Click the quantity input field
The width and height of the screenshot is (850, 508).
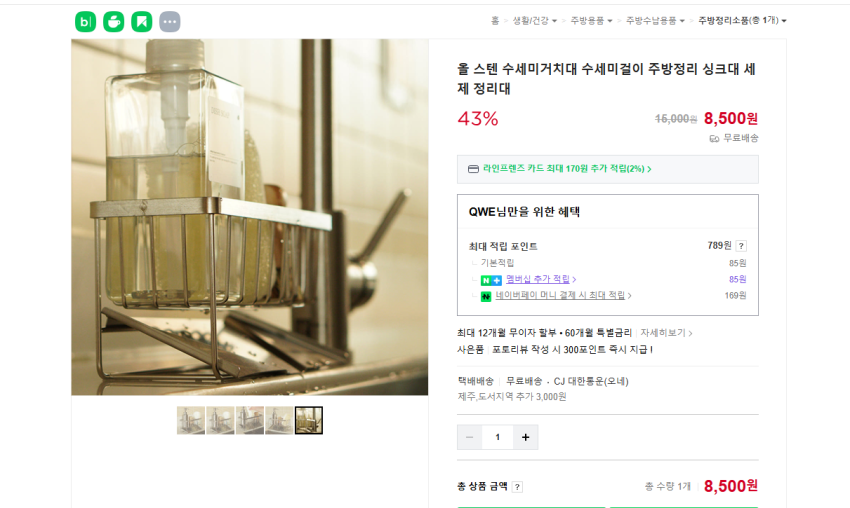pyautogui.click(x=498, y=438)
